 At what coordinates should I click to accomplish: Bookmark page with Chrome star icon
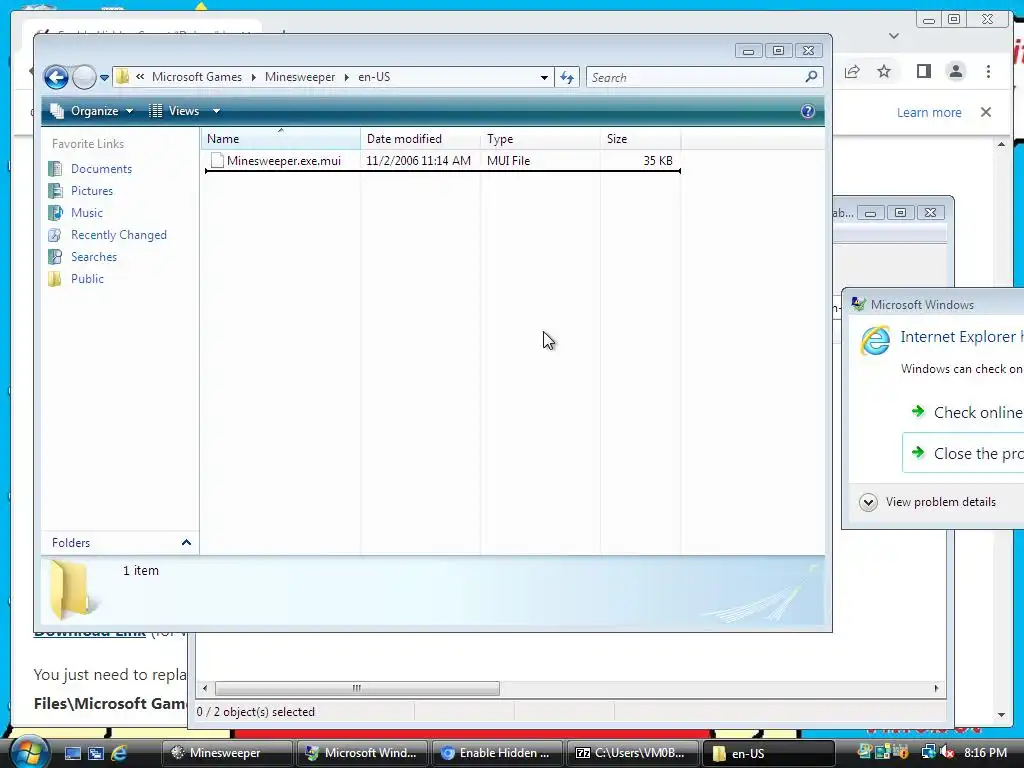[x=884, y=71]
